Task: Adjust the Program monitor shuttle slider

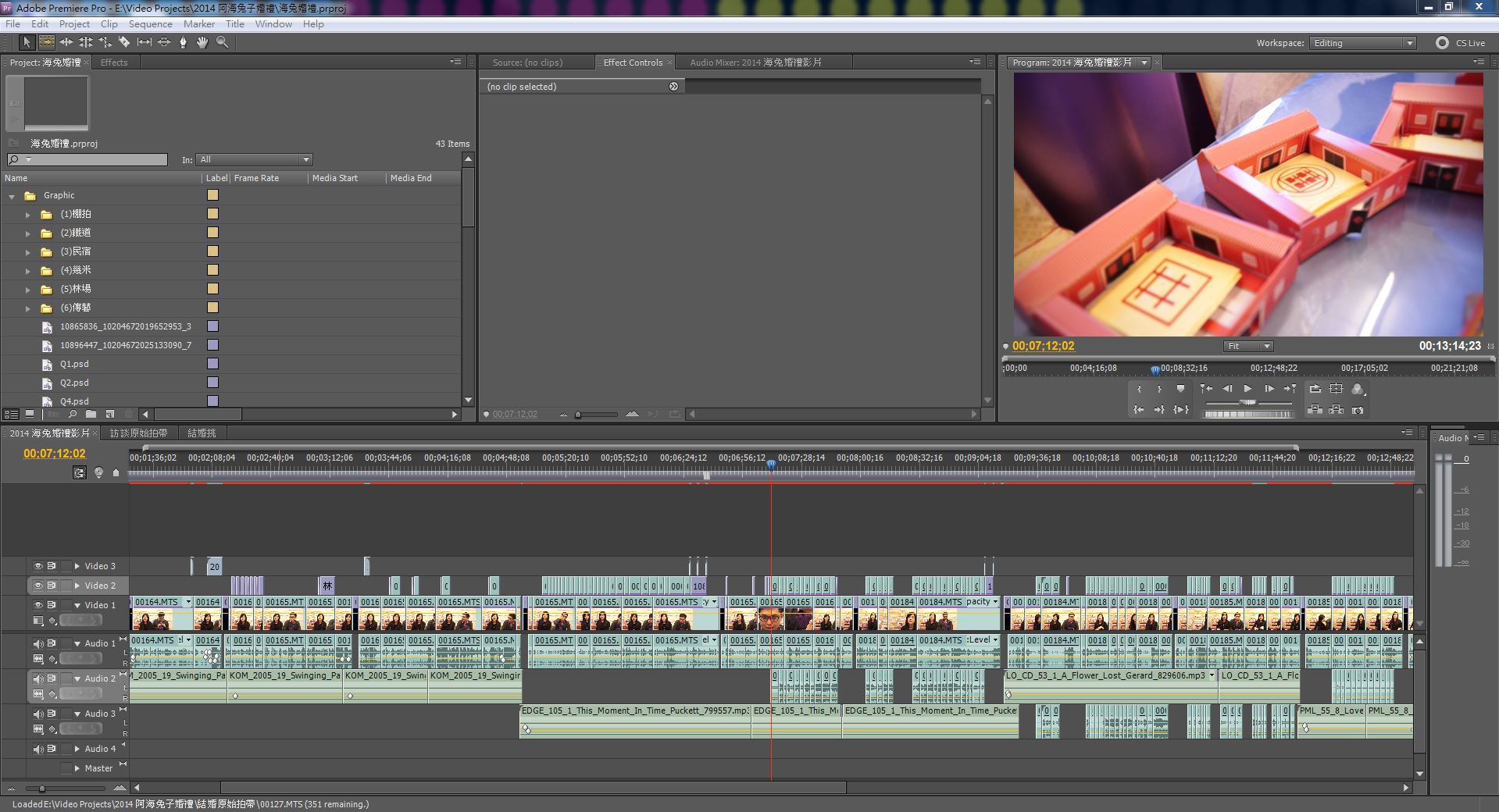Action: tap(1248, 403)
